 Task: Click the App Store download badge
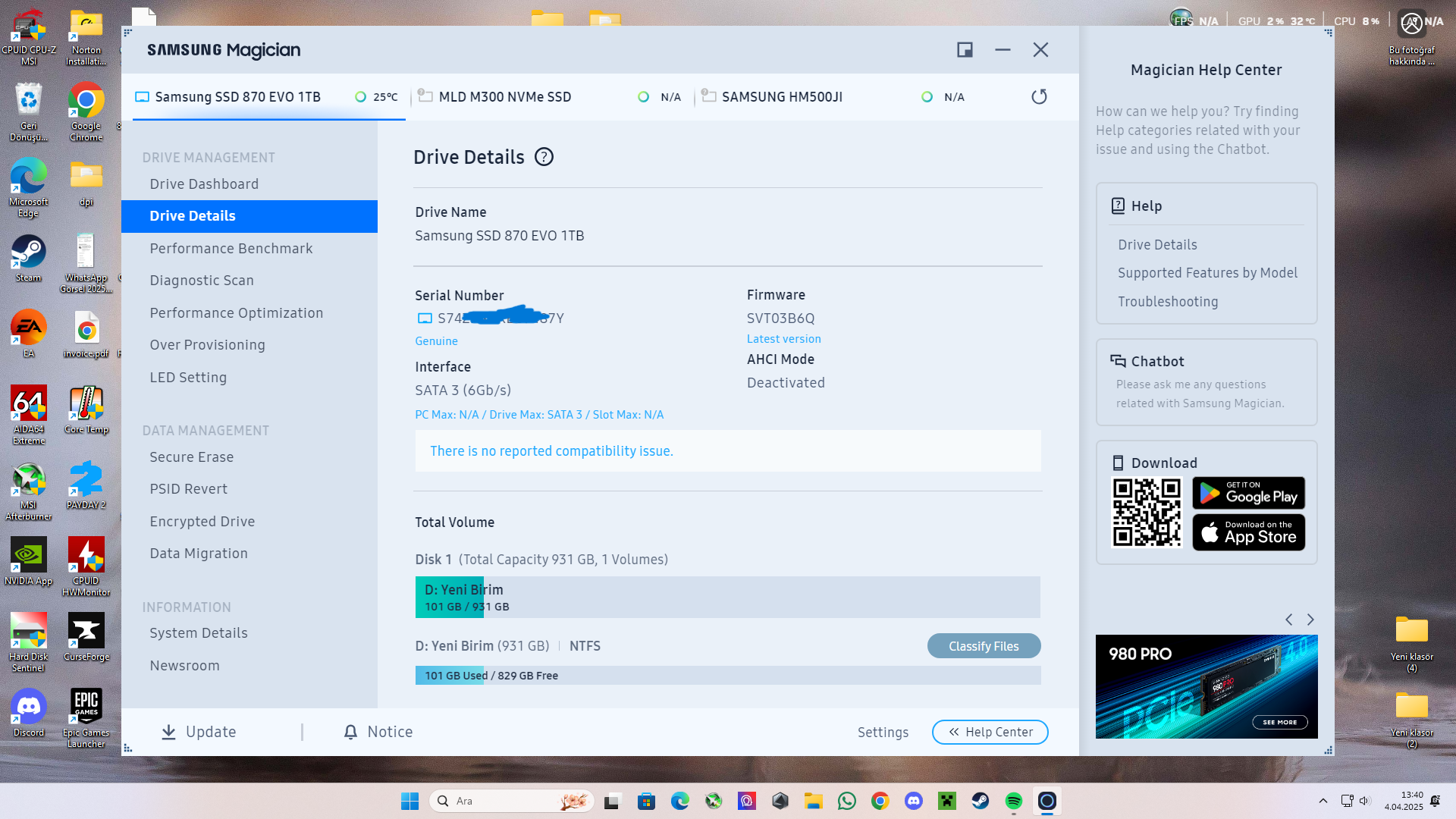(1248, 532)
